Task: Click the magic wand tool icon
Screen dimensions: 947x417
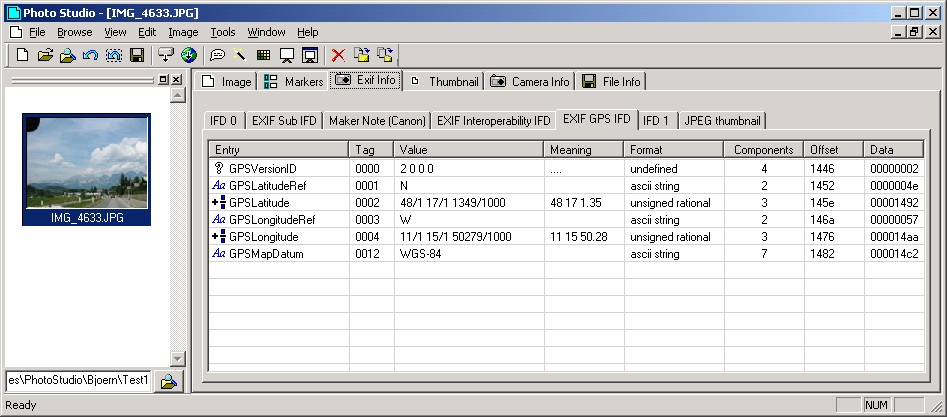Action: pyautogui.click(x=240, y=56)
